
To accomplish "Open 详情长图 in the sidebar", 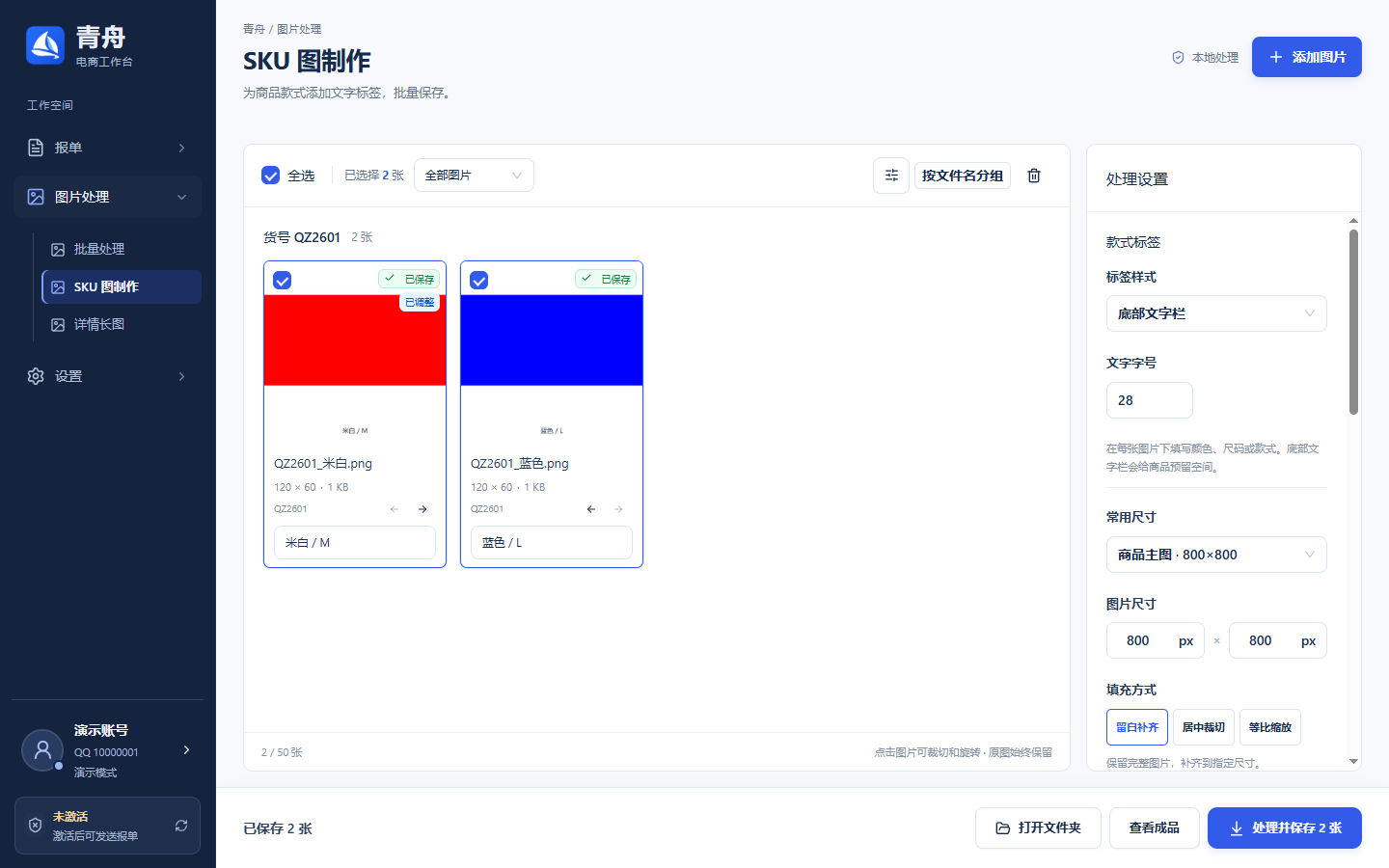I will [122, 324].
